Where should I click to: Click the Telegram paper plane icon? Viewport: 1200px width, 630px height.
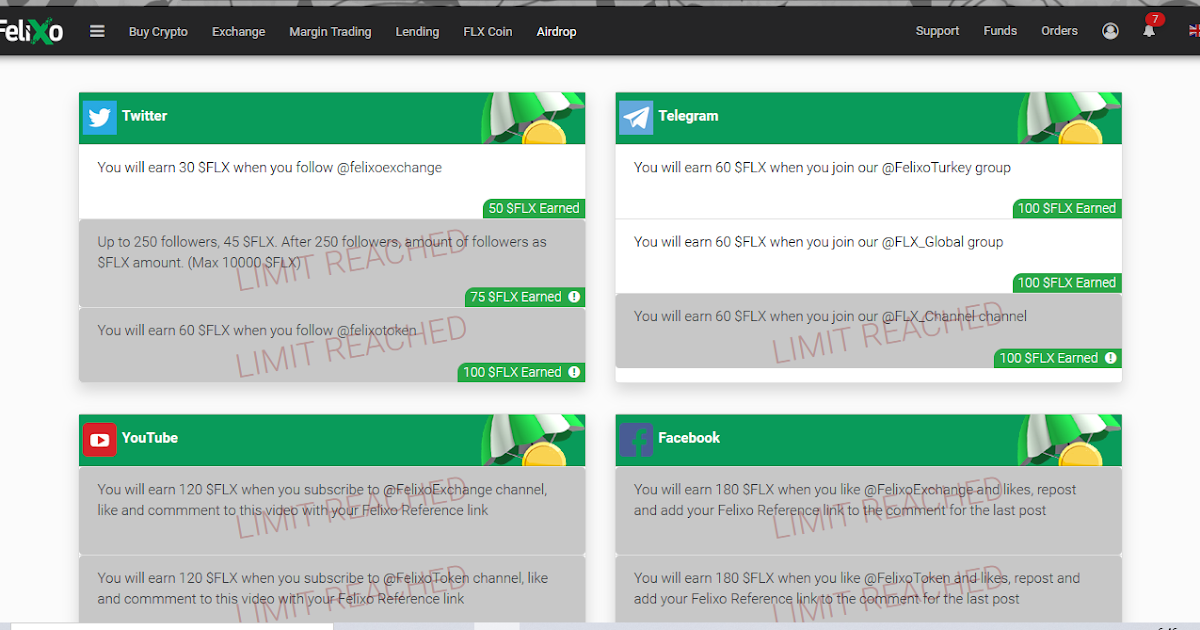pyautogui.click(x=636, y=117)
